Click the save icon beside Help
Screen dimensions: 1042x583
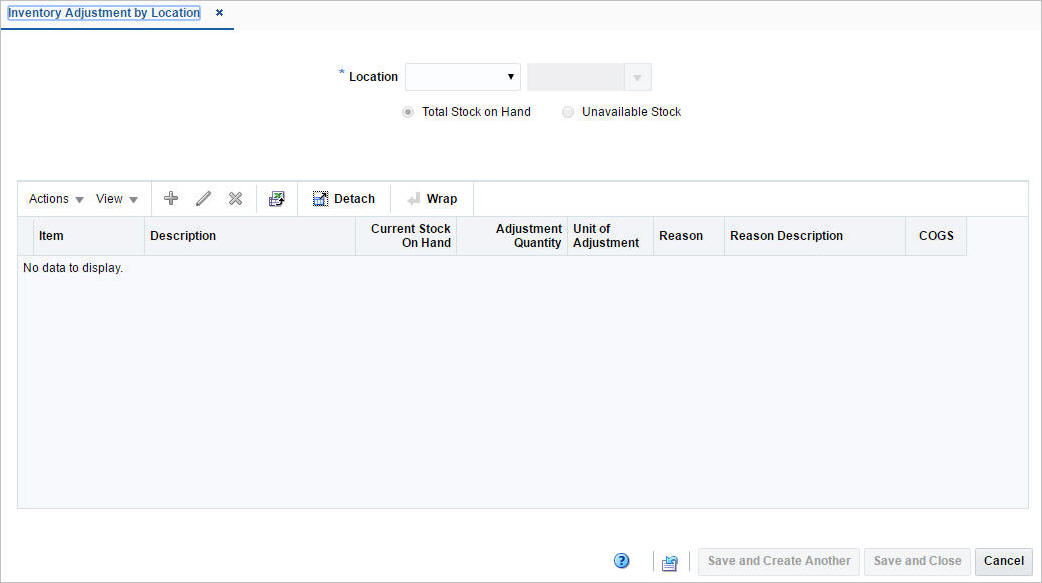670,562
